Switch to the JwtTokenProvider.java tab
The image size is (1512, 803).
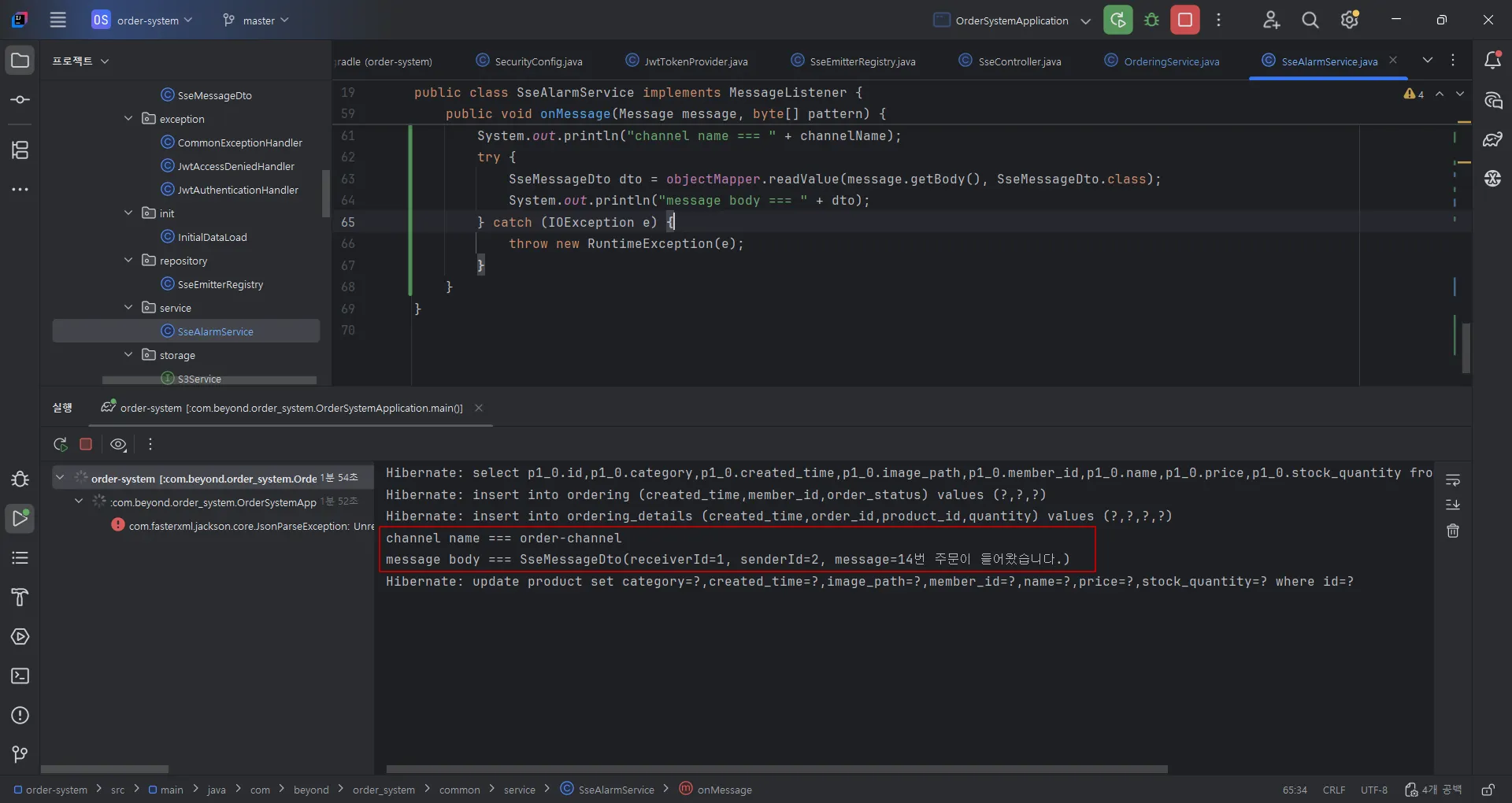point(687,61)
